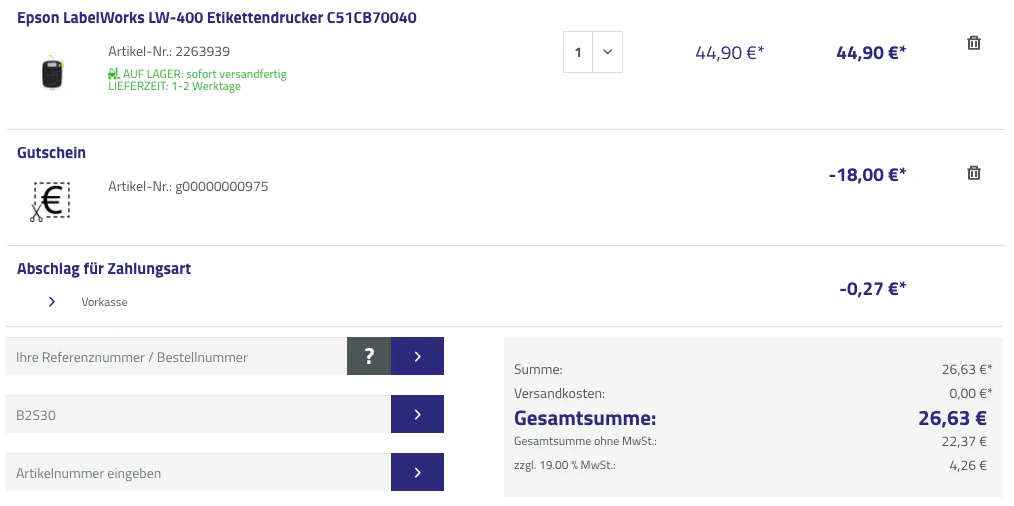1014x506 pixels.
Task: Submit reference number with its arrow button
Action: (x=417, y=356)
